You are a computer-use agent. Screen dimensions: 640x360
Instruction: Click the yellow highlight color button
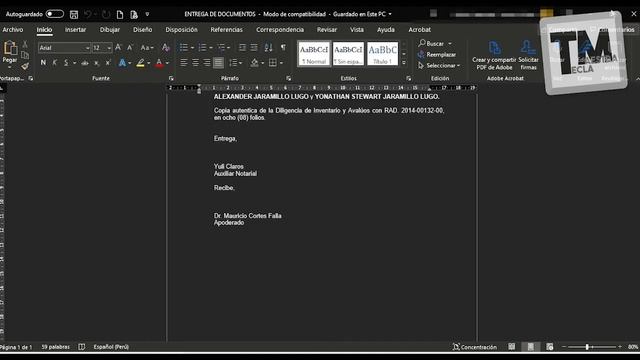tap(140, 63)
